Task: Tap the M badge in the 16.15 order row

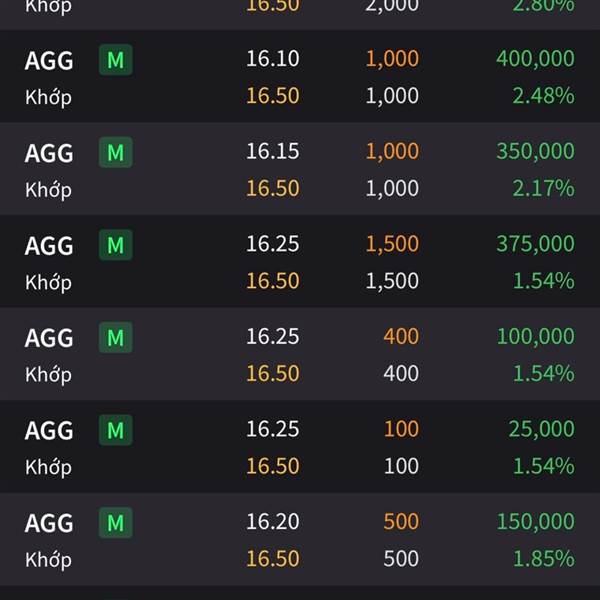Action: [x=115, y=153]
